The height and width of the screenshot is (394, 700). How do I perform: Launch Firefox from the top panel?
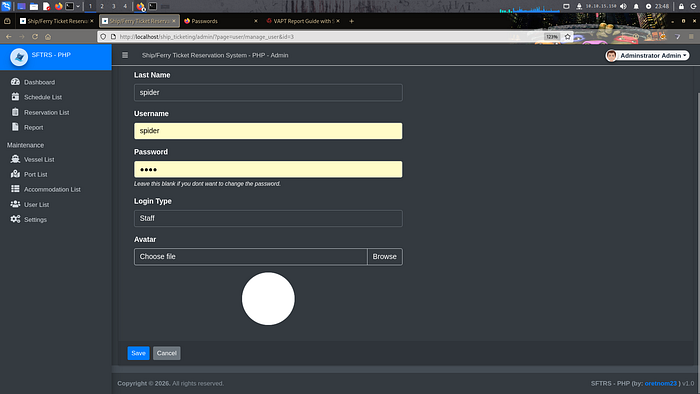point(58,6)
